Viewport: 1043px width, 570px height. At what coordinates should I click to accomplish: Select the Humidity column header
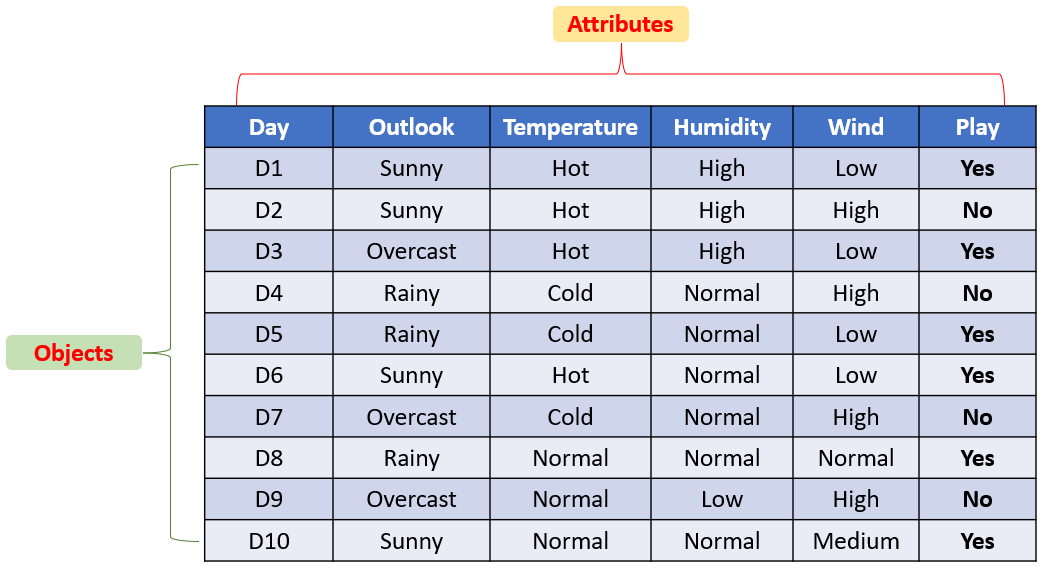(722, 127)
